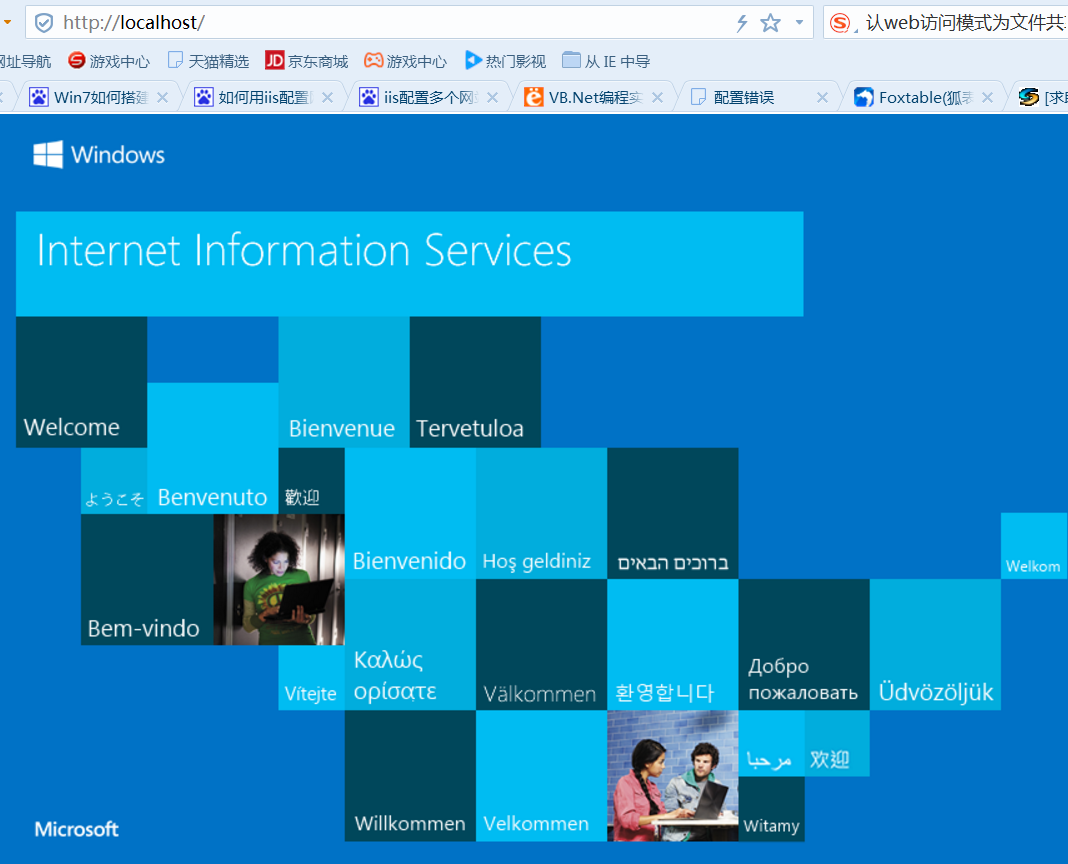Close the VB.Net编程 tab
This screenshot has width=1068, height=864.
pyautogui.click(x=657, y=97)
